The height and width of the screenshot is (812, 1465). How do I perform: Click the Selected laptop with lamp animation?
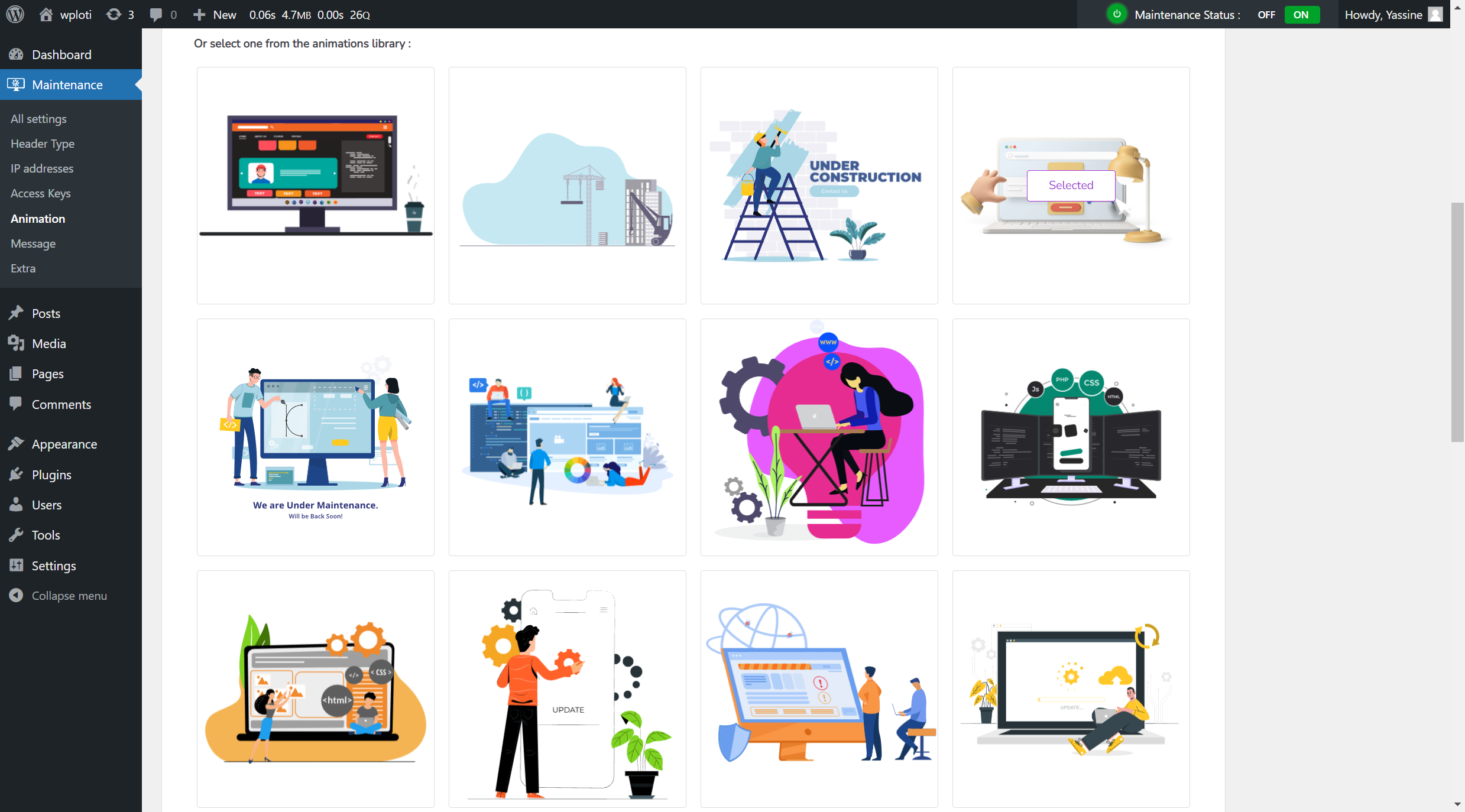point(1071,186)
